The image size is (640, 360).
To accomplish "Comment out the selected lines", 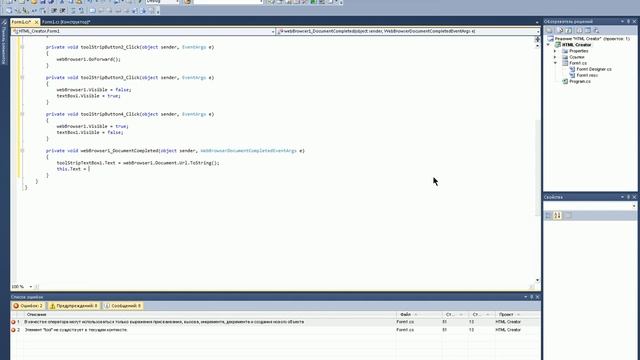I will (73, 11).
